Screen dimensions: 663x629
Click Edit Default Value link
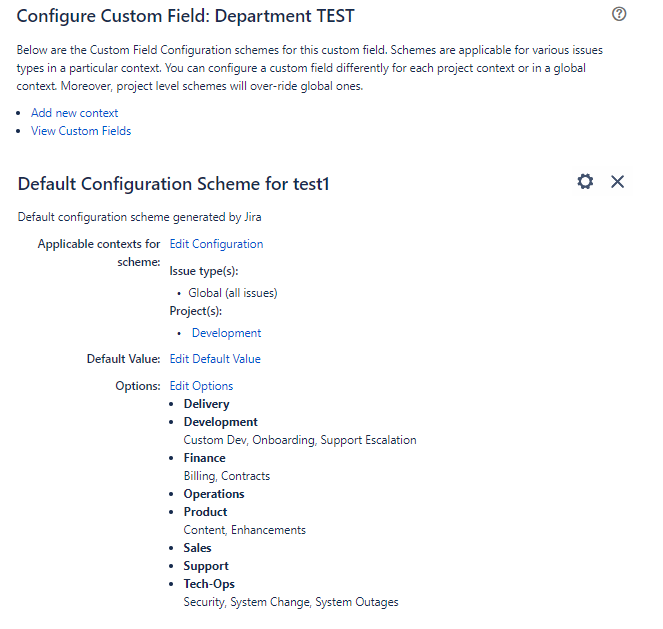coord(215,359)
